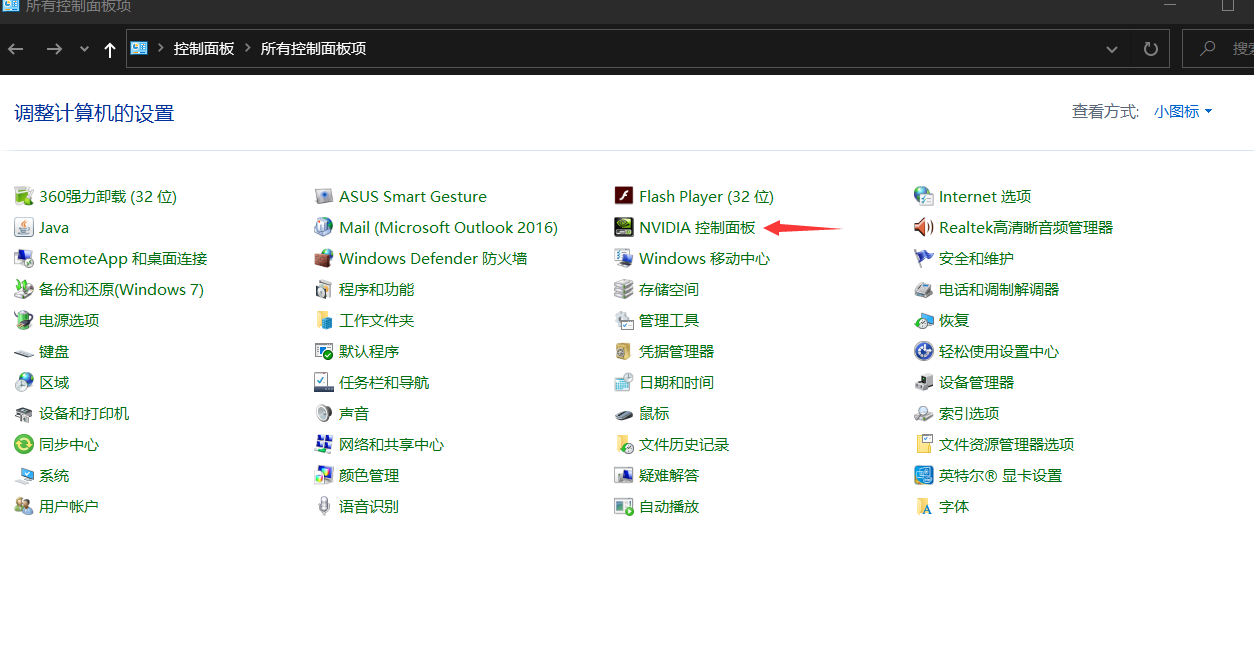Open the Realtek高清晰音频管理器 speaker icon
The width and height of the screenshot is (1254, 648).
(924, 227)
